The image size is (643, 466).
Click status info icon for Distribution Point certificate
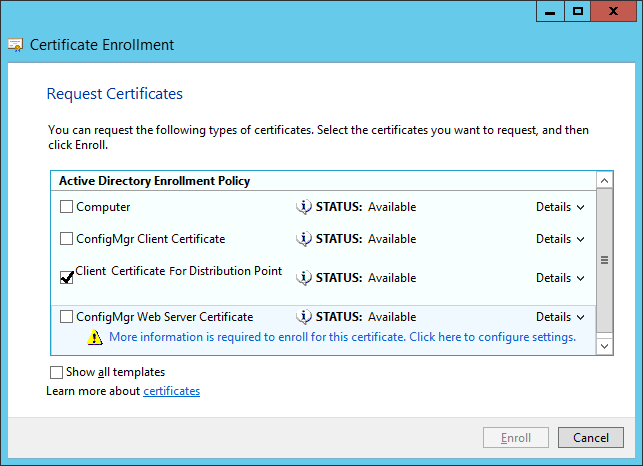point(304,278)
